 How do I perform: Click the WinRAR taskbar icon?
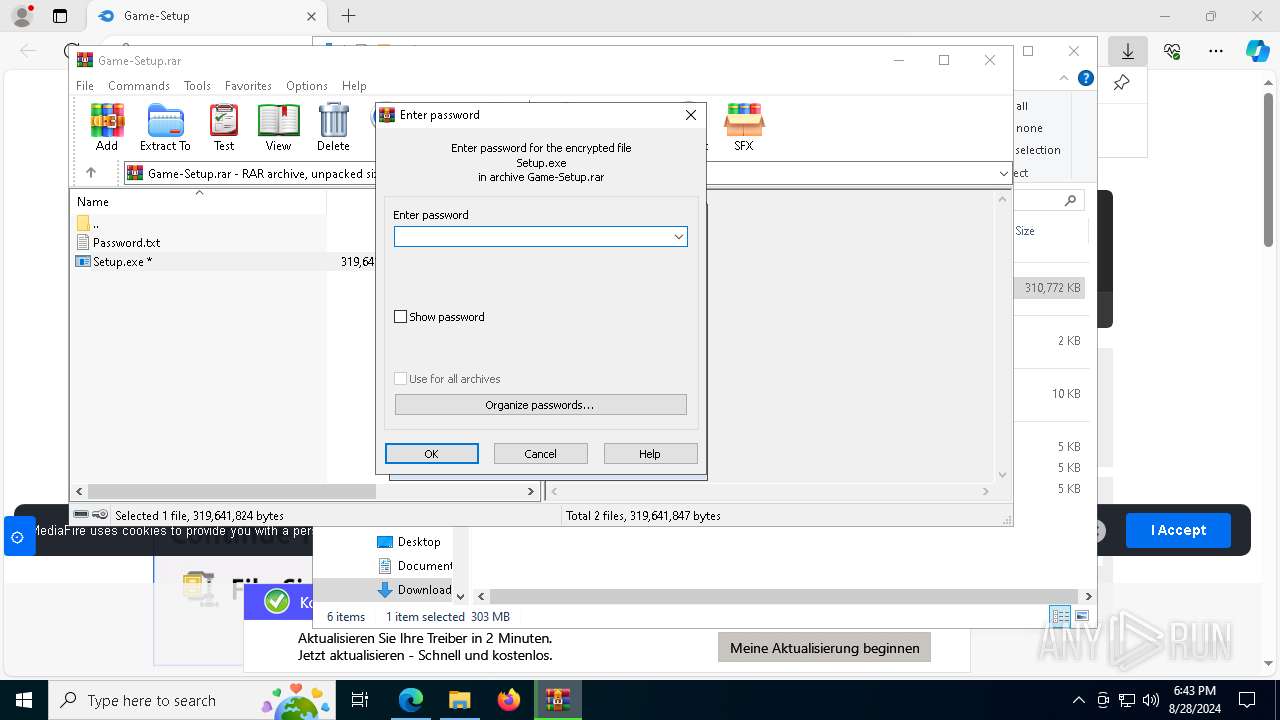coord(557,700)
